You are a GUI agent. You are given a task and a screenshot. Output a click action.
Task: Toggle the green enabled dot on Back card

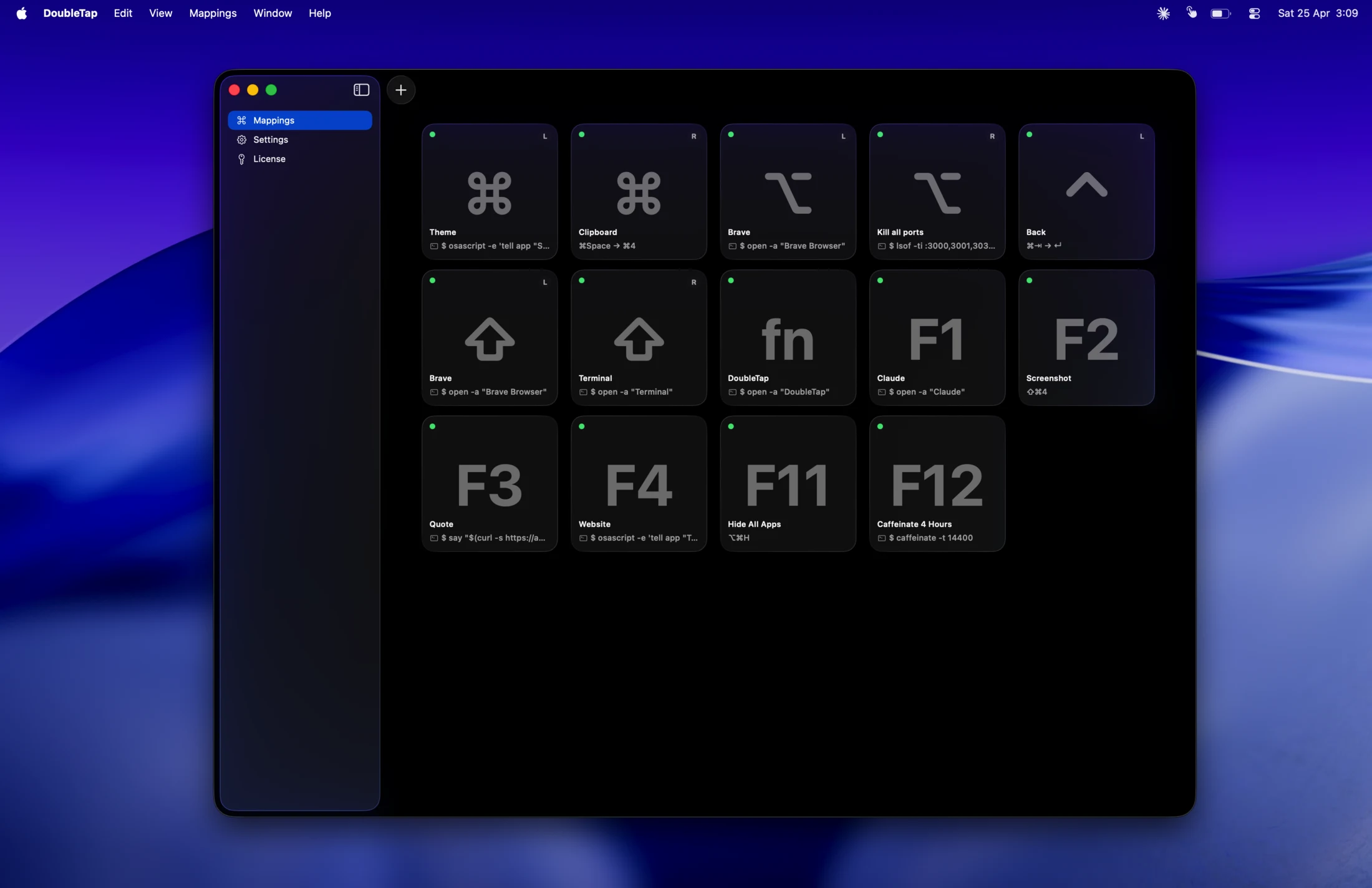1029,135
